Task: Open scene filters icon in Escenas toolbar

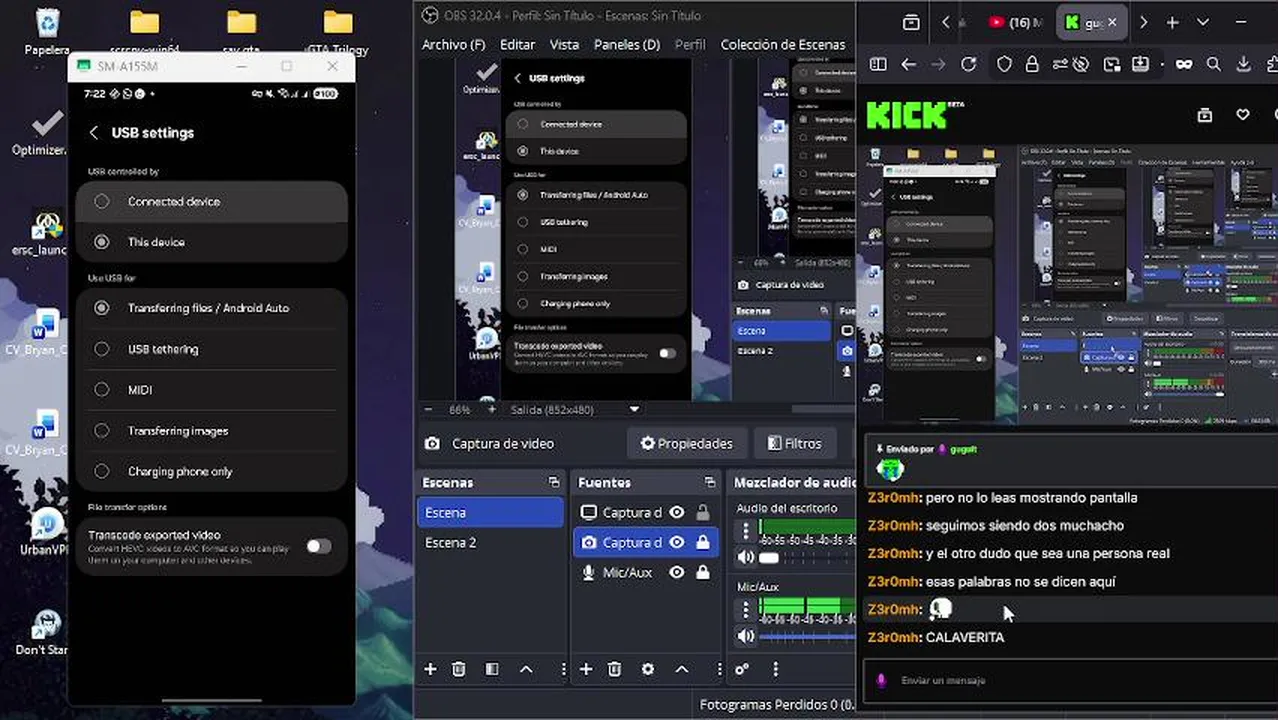Action: pos(492,669)
